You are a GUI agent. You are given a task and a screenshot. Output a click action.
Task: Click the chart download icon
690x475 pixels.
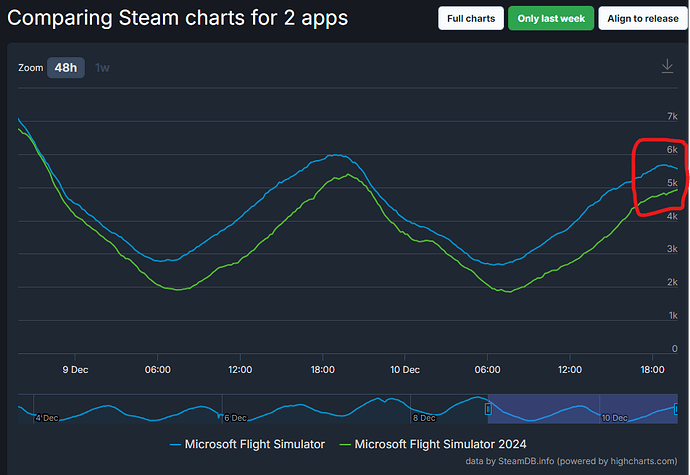pos(667,66)
